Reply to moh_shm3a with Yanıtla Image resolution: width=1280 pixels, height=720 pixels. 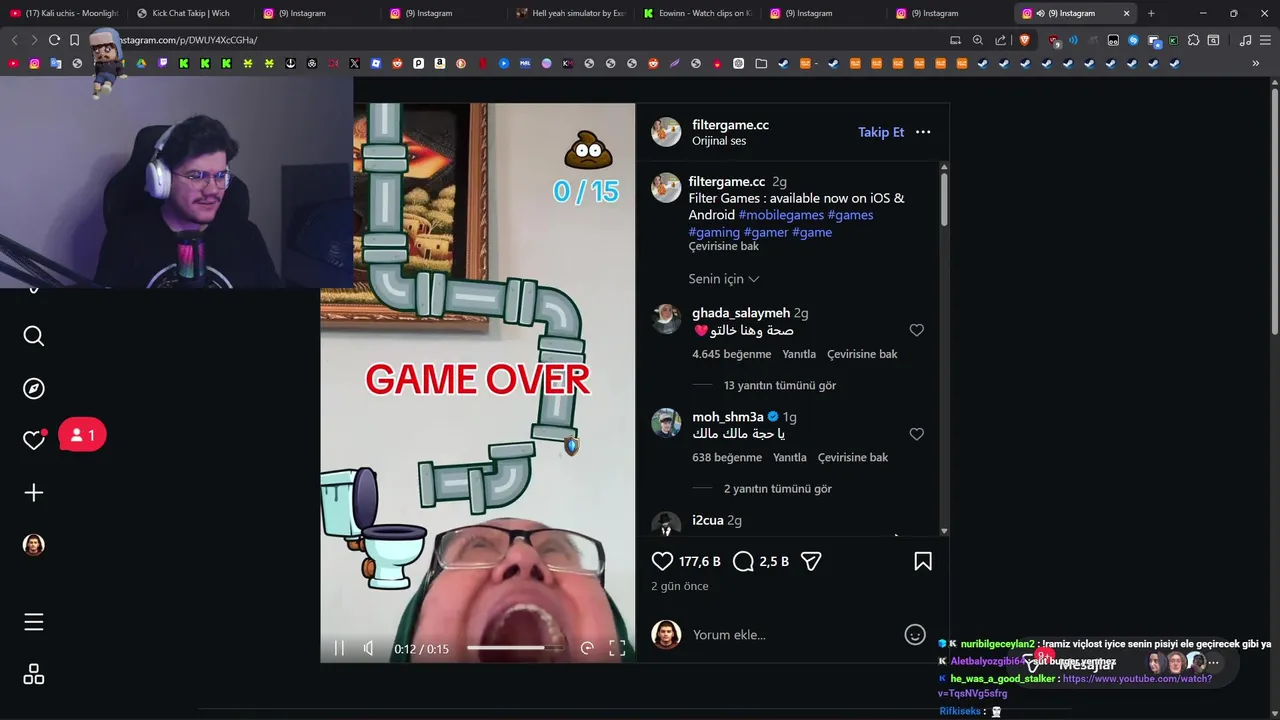[790, 458]
